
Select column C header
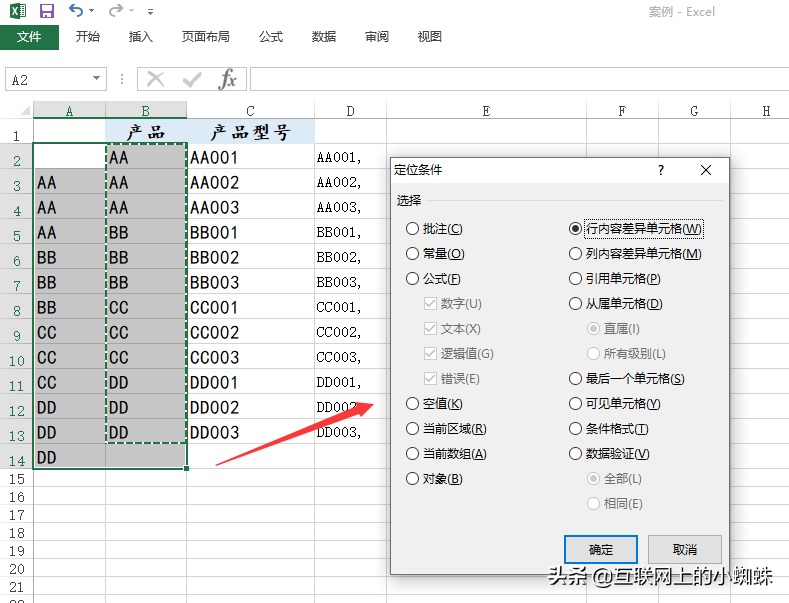point(250,111)
